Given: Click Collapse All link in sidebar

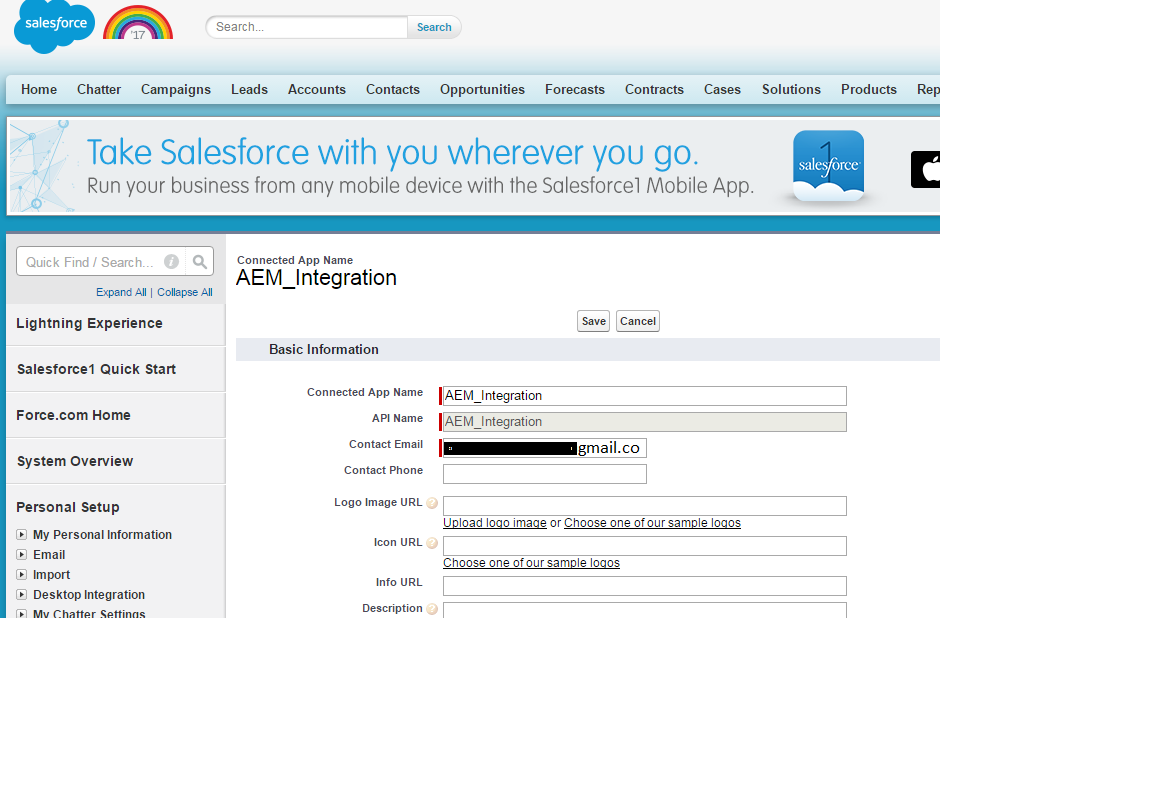Looking at the screenshot, I should tap(184, 292).
